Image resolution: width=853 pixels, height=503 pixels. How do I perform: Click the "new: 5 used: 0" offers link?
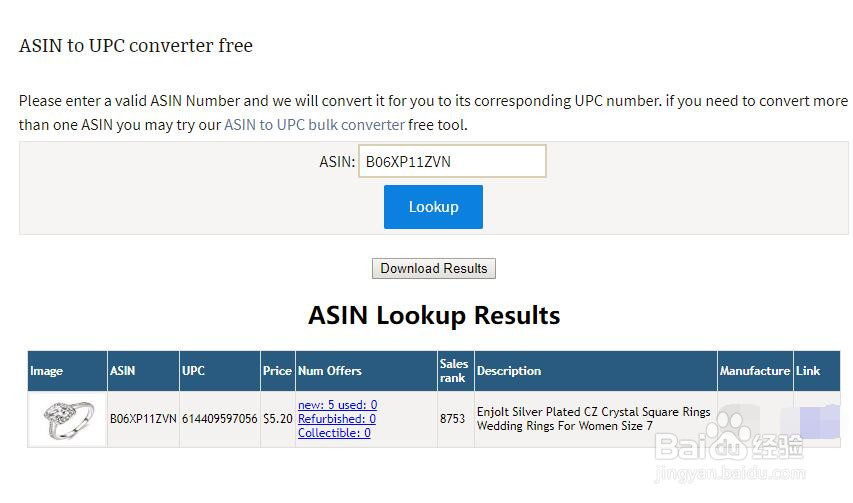pos(337,405)
